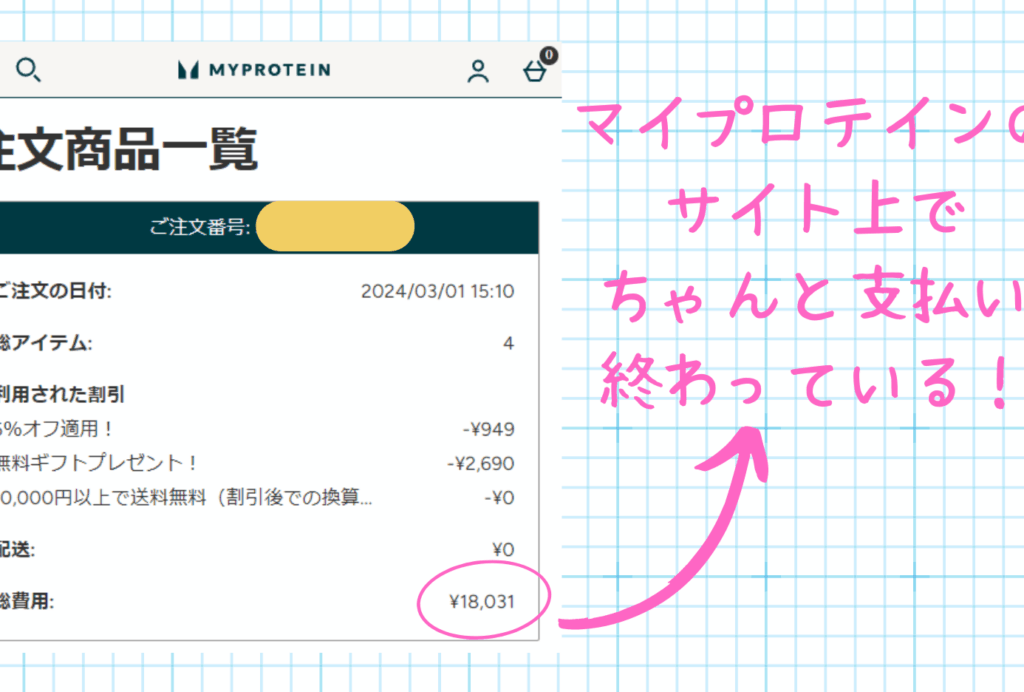Click the 注文商品一覧 page heading
Viewport: 1024px width, 692px height.
pyautogui.click(x=128, y=150)
